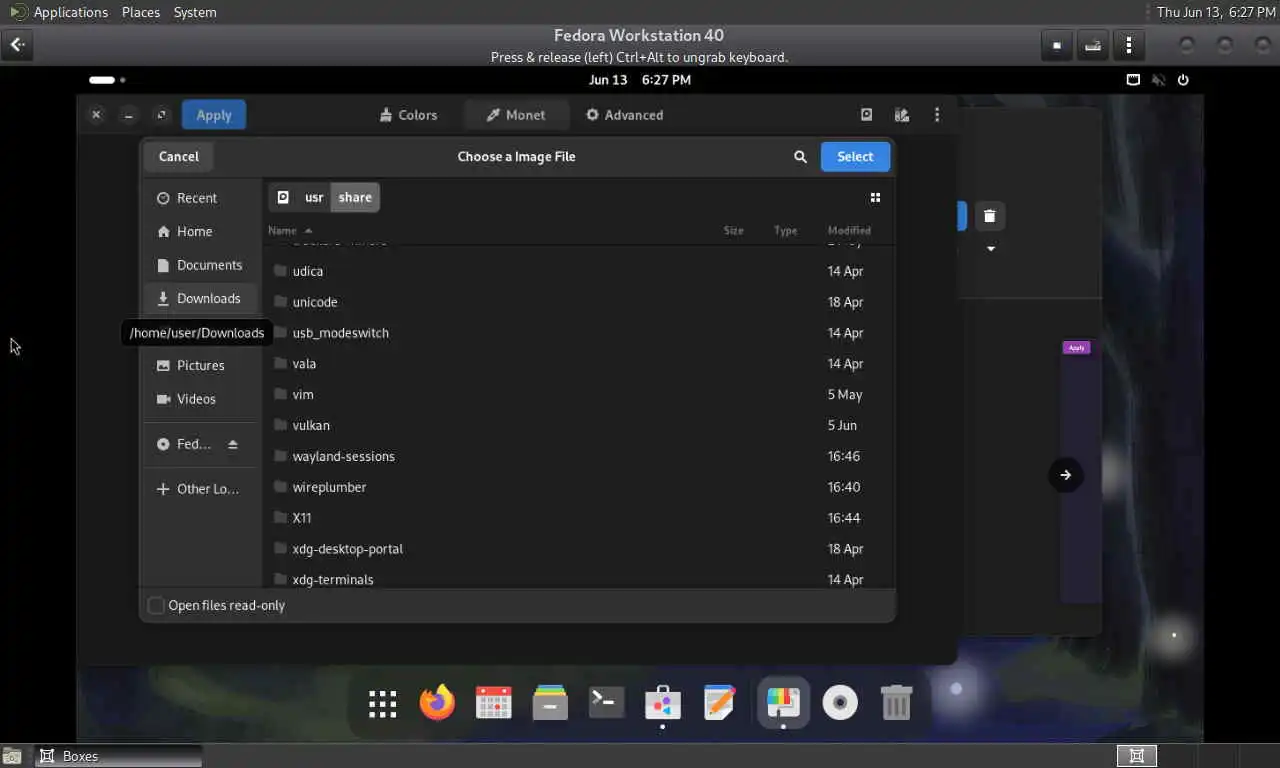Viewport: 1280px width, 768px height.
Task: Go back with Boxes arrow button
Action: 18,45
